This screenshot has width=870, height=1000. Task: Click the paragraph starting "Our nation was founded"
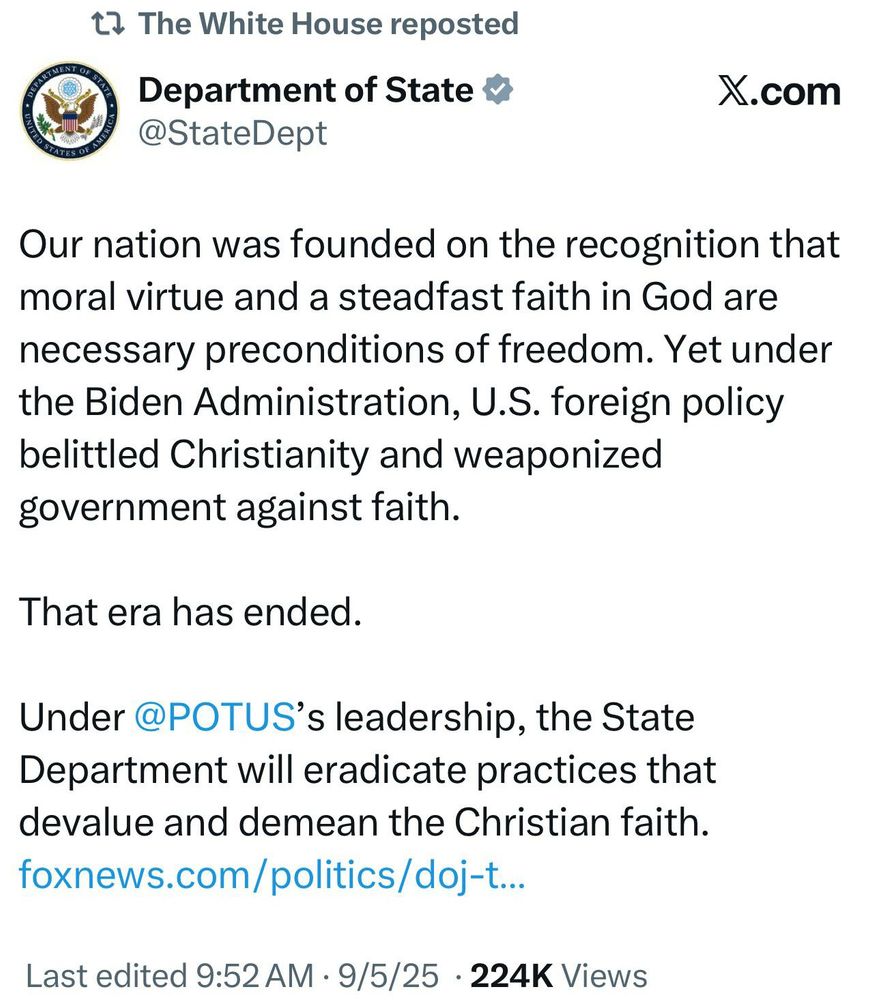coord(429,376)
